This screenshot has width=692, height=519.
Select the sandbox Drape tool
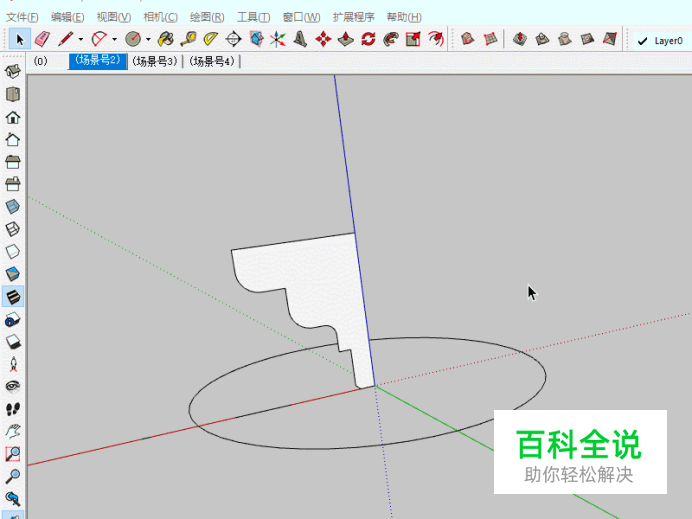click(x=565, y=39)
